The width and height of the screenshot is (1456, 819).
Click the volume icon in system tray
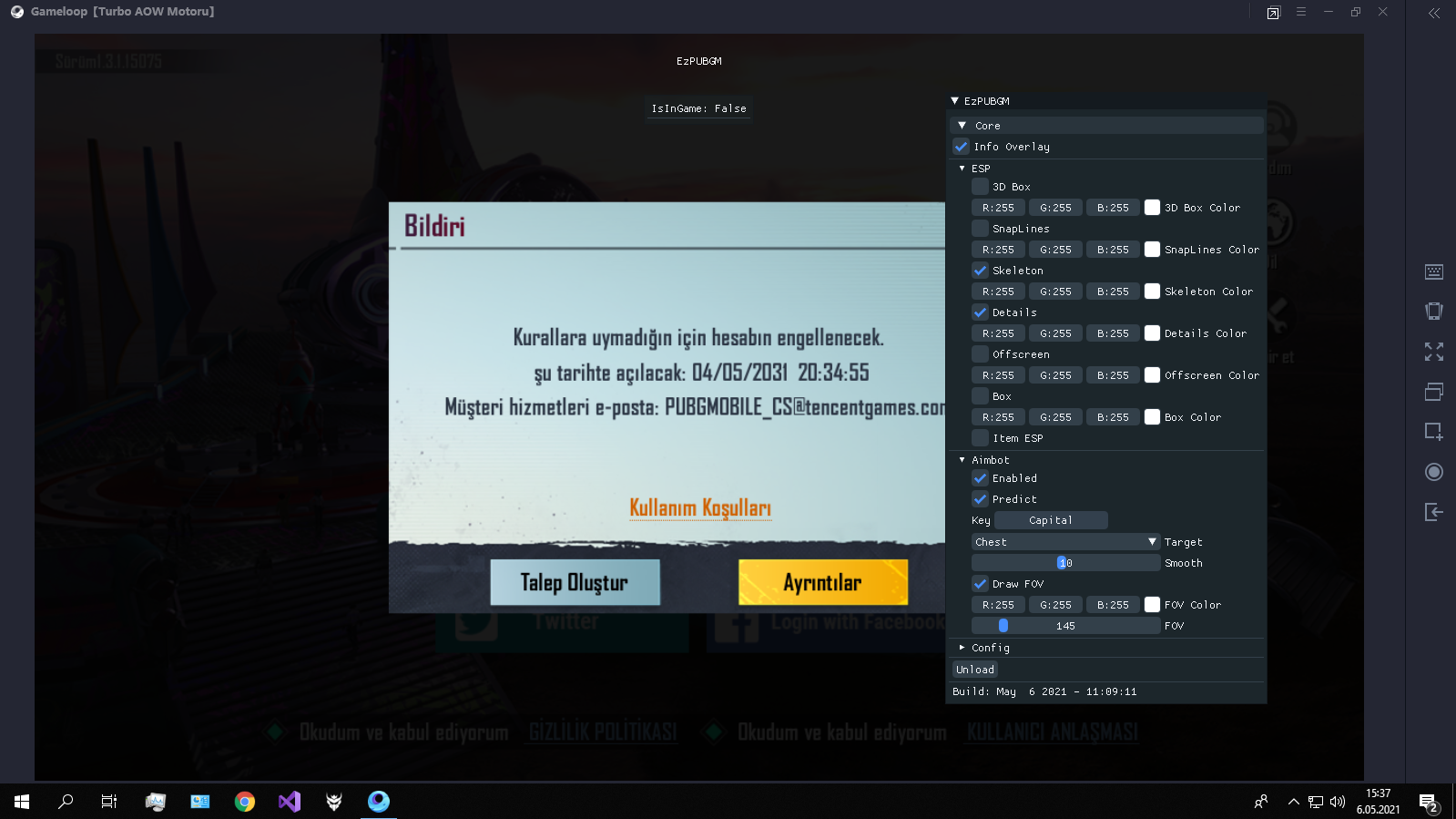(x=1338, y=802)
